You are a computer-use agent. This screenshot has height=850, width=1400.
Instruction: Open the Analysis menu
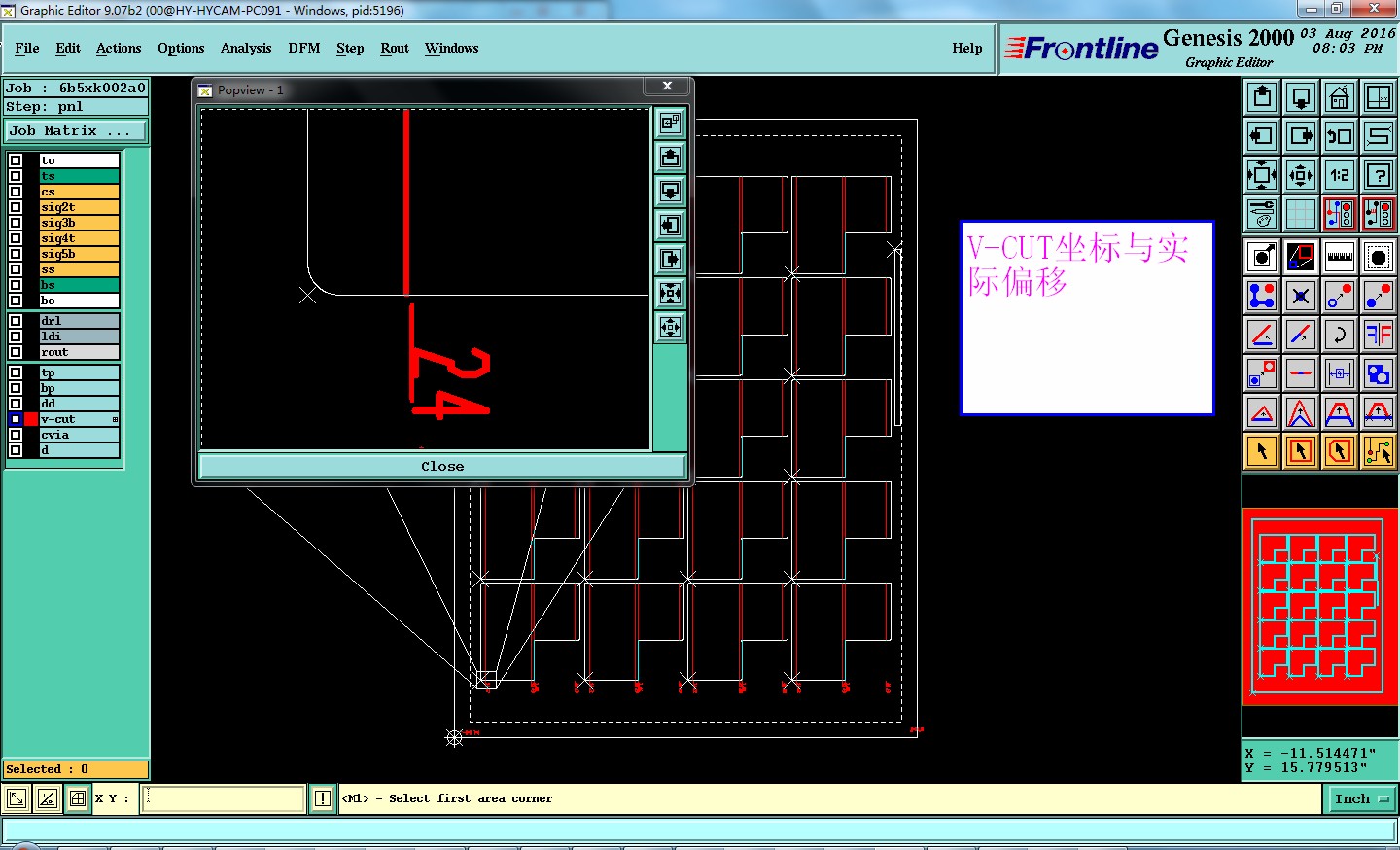(x=246, y=48)
